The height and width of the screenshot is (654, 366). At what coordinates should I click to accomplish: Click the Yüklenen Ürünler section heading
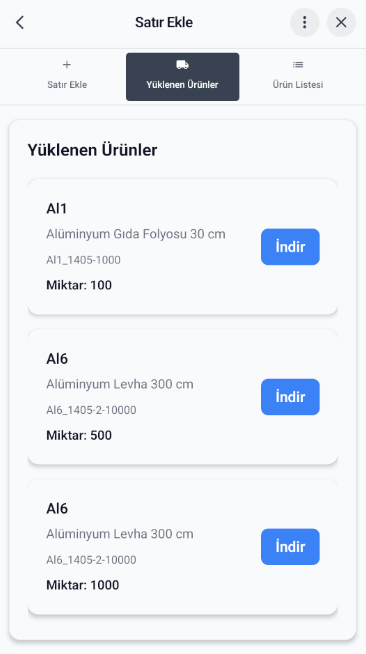(92, 150)
